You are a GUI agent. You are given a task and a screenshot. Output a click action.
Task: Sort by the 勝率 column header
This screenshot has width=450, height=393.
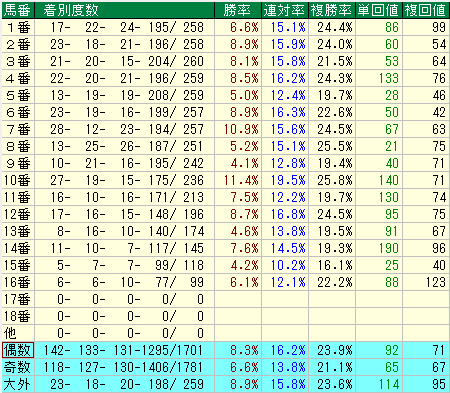[x=238, y=10]
